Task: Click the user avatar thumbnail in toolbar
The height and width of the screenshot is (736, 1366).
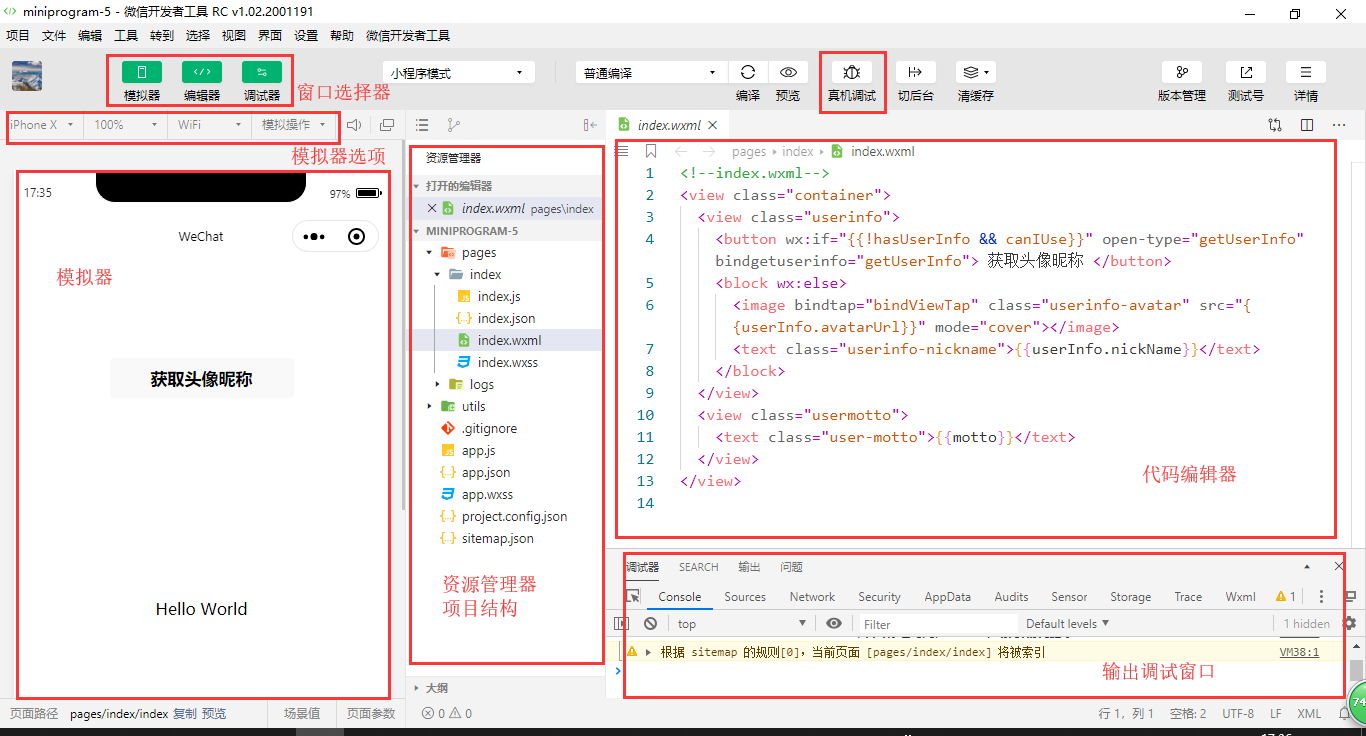Action: pos(27,76)
